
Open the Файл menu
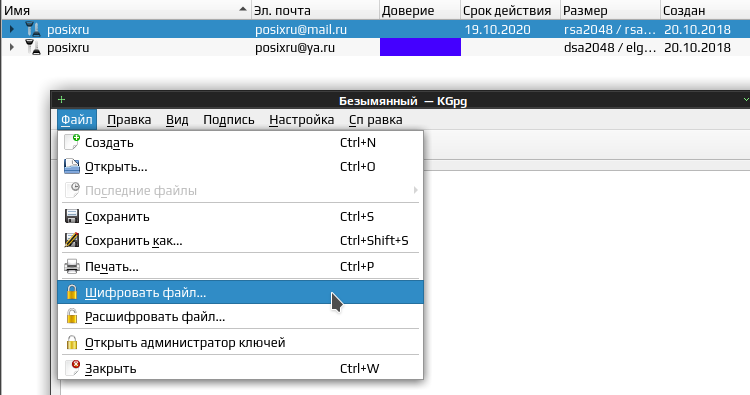click(x=77, y=120)
